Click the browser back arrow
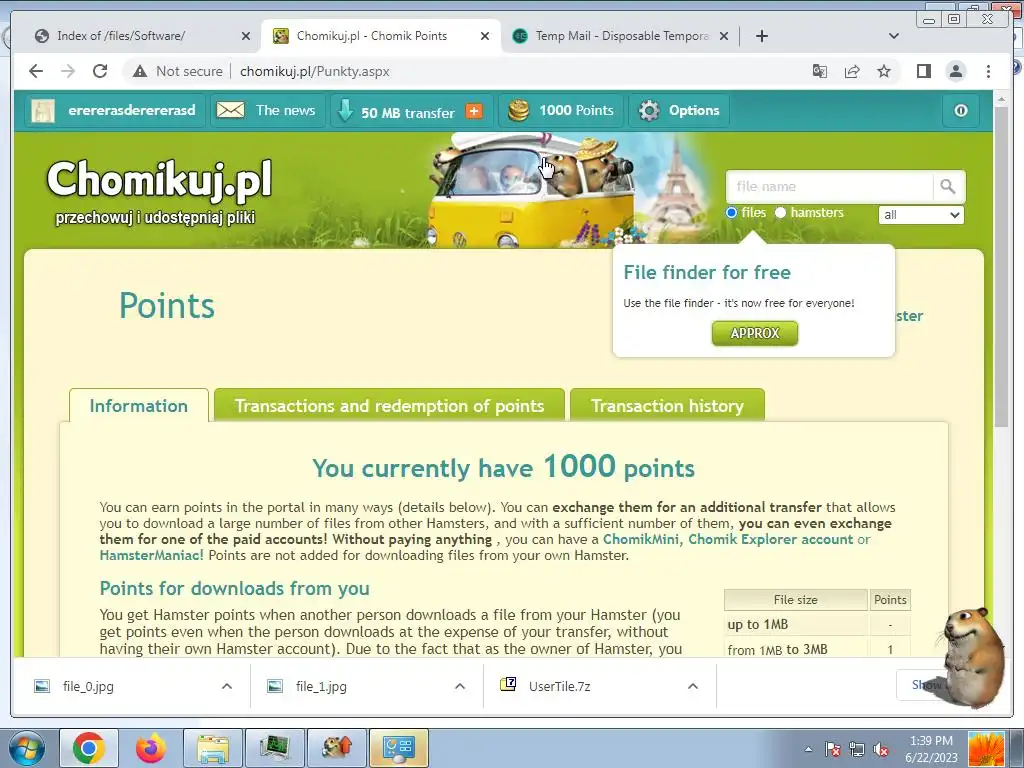Viewport: 1024px width, 768px height. point(36,71)
